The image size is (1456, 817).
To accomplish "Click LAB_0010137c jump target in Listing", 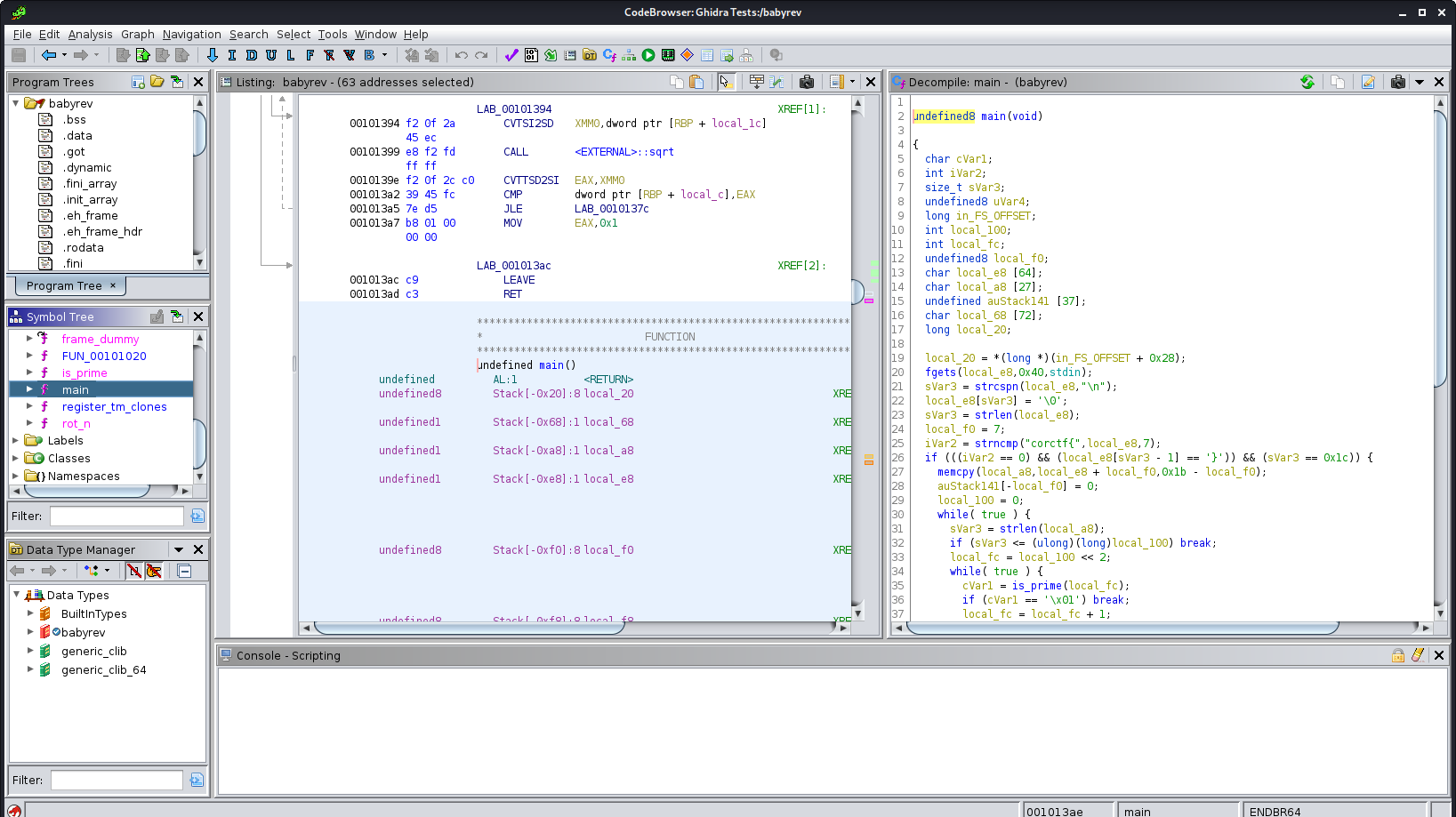I will 611,209.
